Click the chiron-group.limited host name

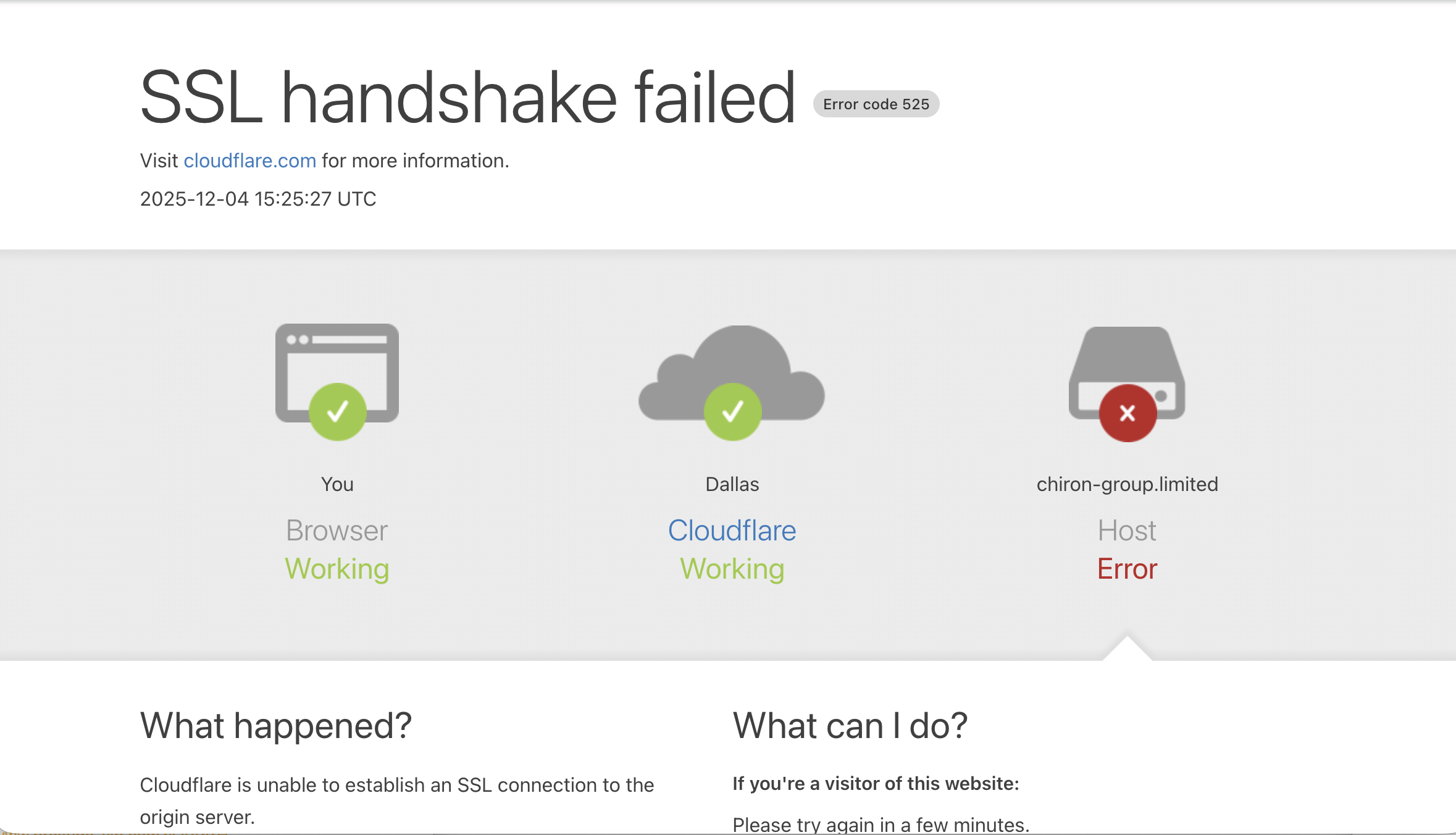pyautogui.click(x=1127, y=484)
